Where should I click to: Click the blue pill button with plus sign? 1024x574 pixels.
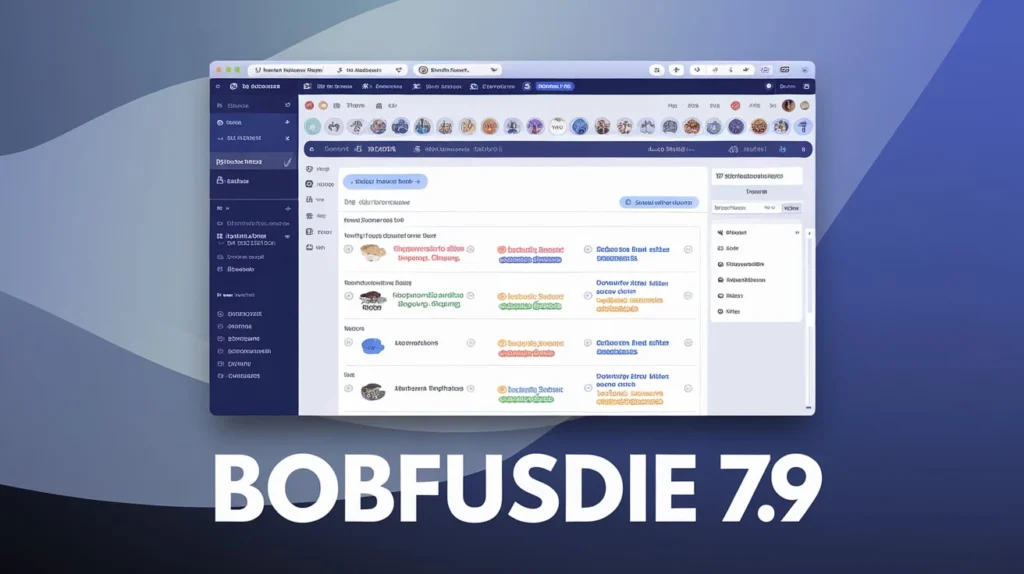385,182
